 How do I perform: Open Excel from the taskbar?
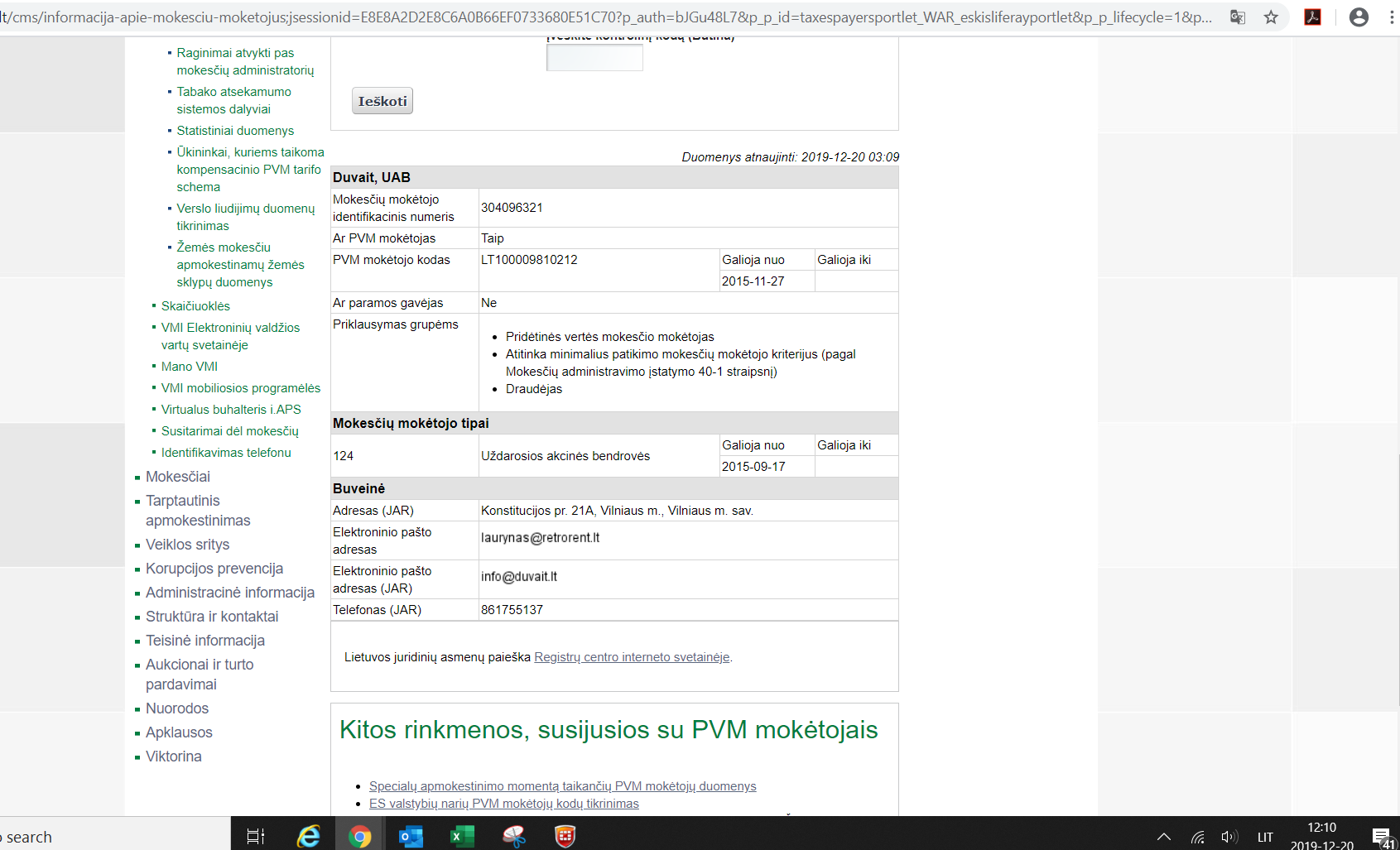pyautogui.click(x=461, y=837)
